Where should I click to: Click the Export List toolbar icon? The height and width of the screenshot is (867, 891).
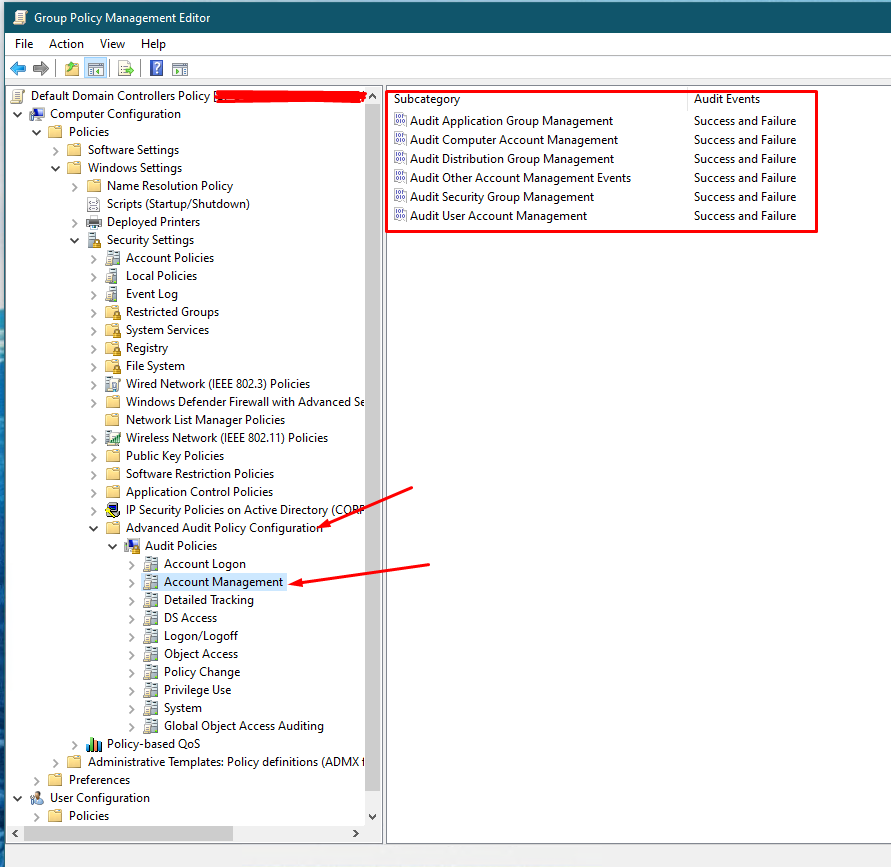[126, 69]
